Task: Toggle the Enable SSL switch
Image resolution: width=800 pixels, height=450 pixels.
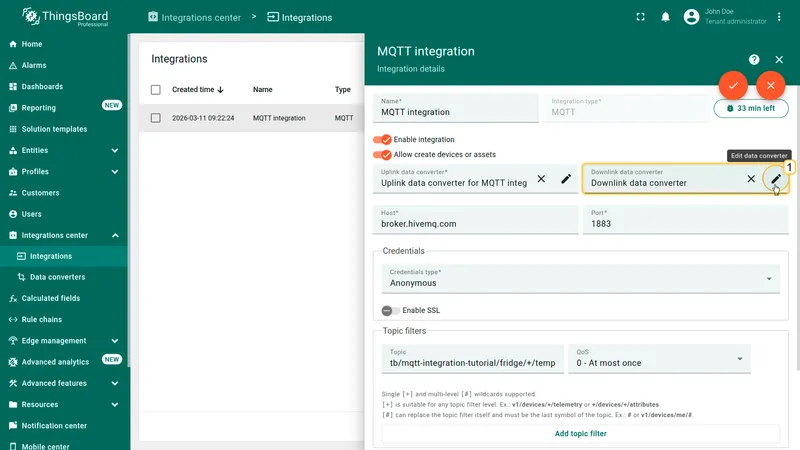Action: click(x=390, y=310)
